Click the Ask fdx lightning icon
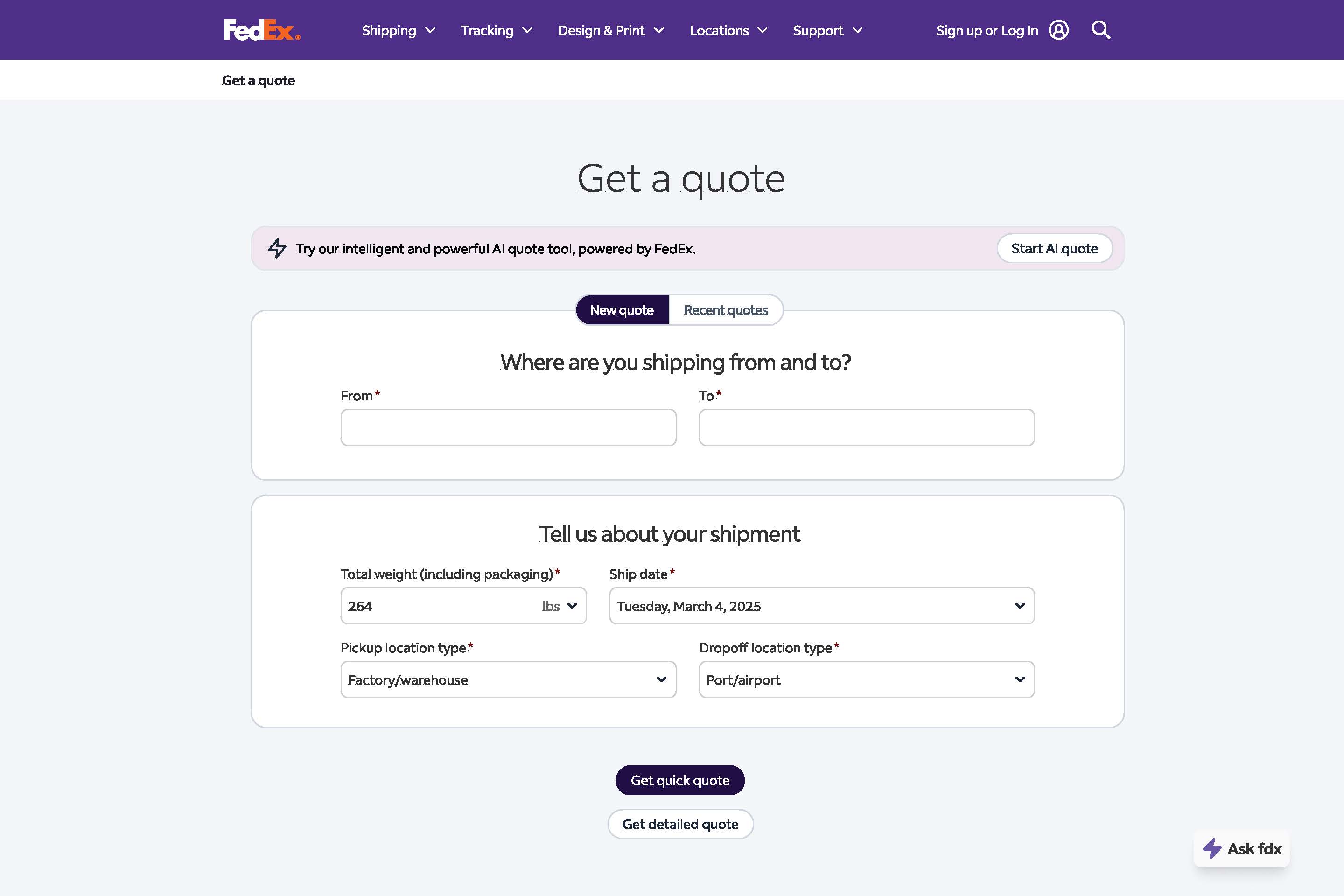1344x896 pixels. (1211, 848)
